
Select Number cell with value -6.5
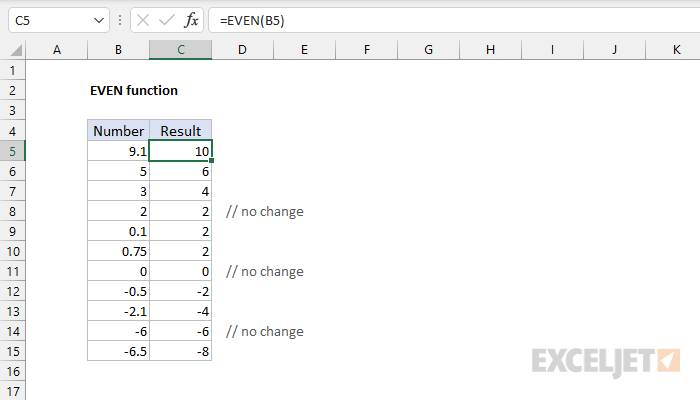click(x=118, y=351)
